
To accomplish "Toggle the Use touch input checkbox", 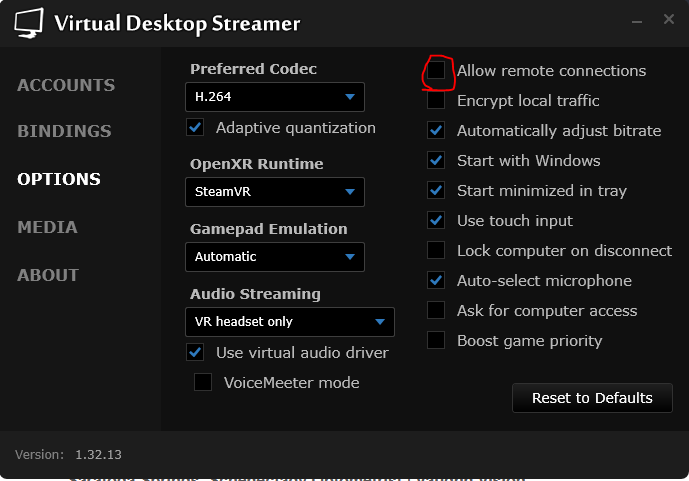I will coord(436,221).
